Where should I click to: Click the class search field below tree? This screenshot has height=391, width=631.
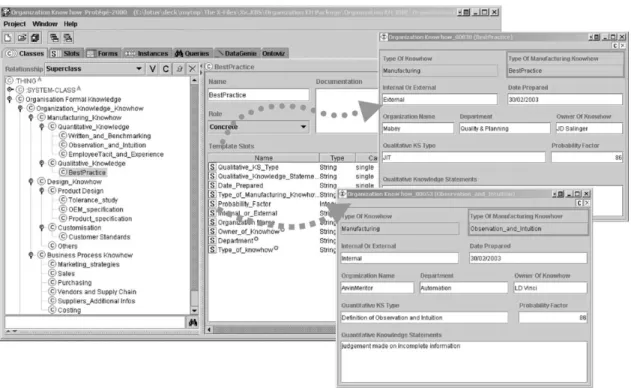[95, 323]
